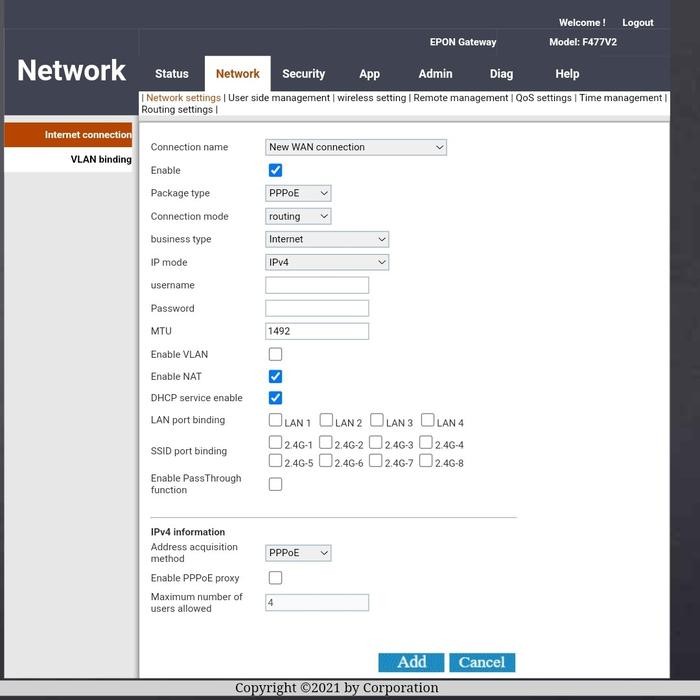Switch to the Security tab
The width and height of the screenshot is (700, 700).
[x=303, y=74]
